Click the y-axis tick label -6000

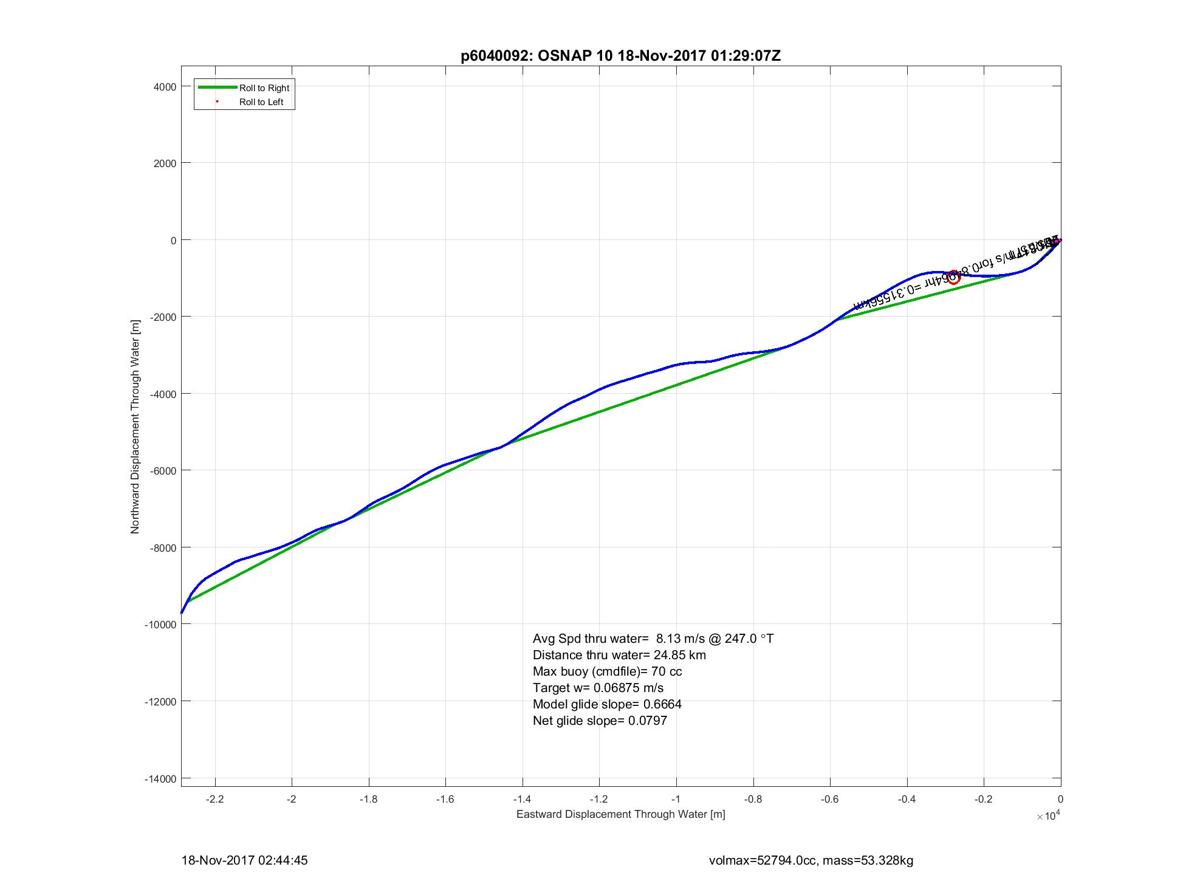pyautogui.click(x=163, y=471)
